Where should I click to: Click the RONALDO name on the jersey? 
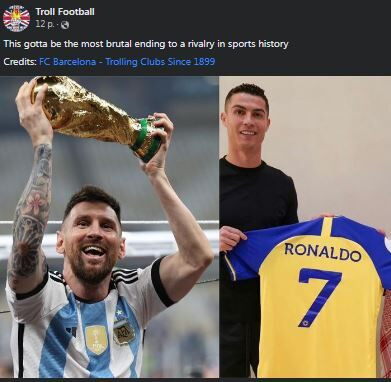323,251
